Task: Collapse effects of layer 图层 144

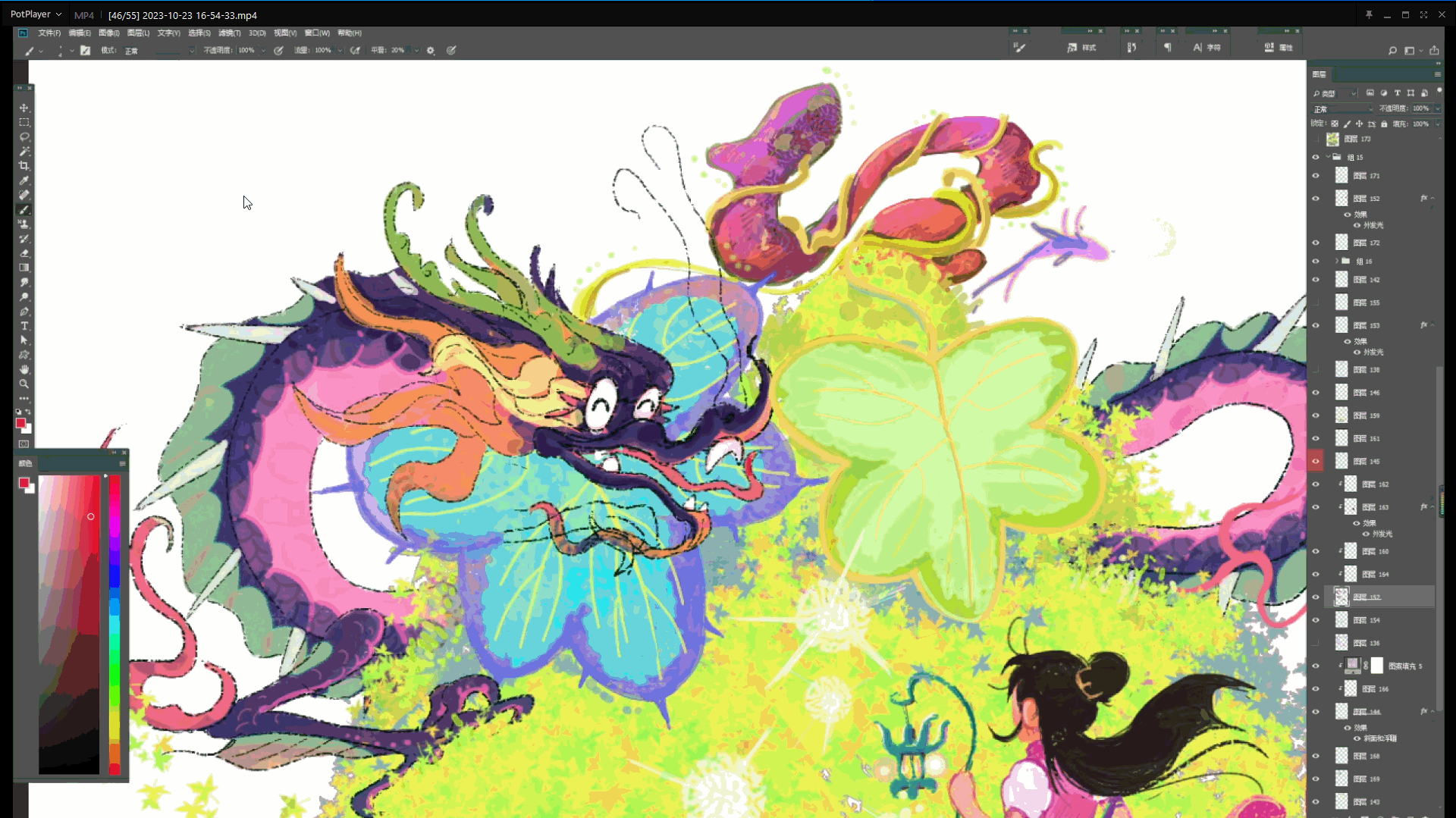Action: (1432, 711)
